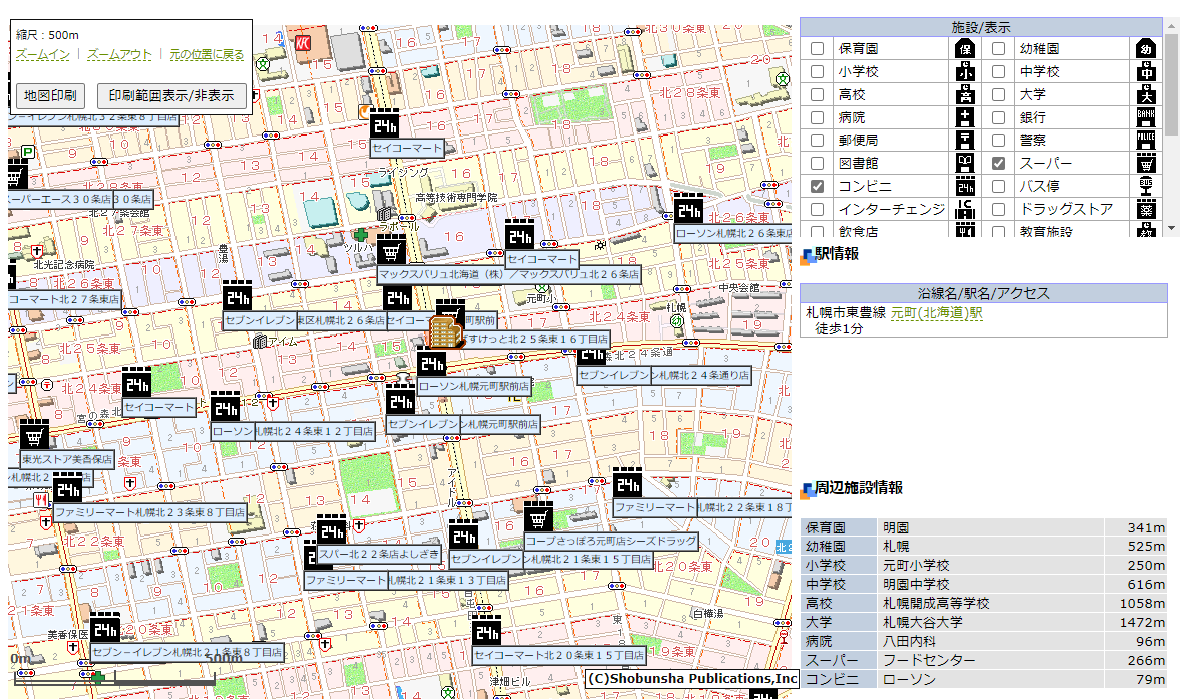Click the ズームアウト link
1184x699 pixels.
pyautogui.click(x=119, y=54)
